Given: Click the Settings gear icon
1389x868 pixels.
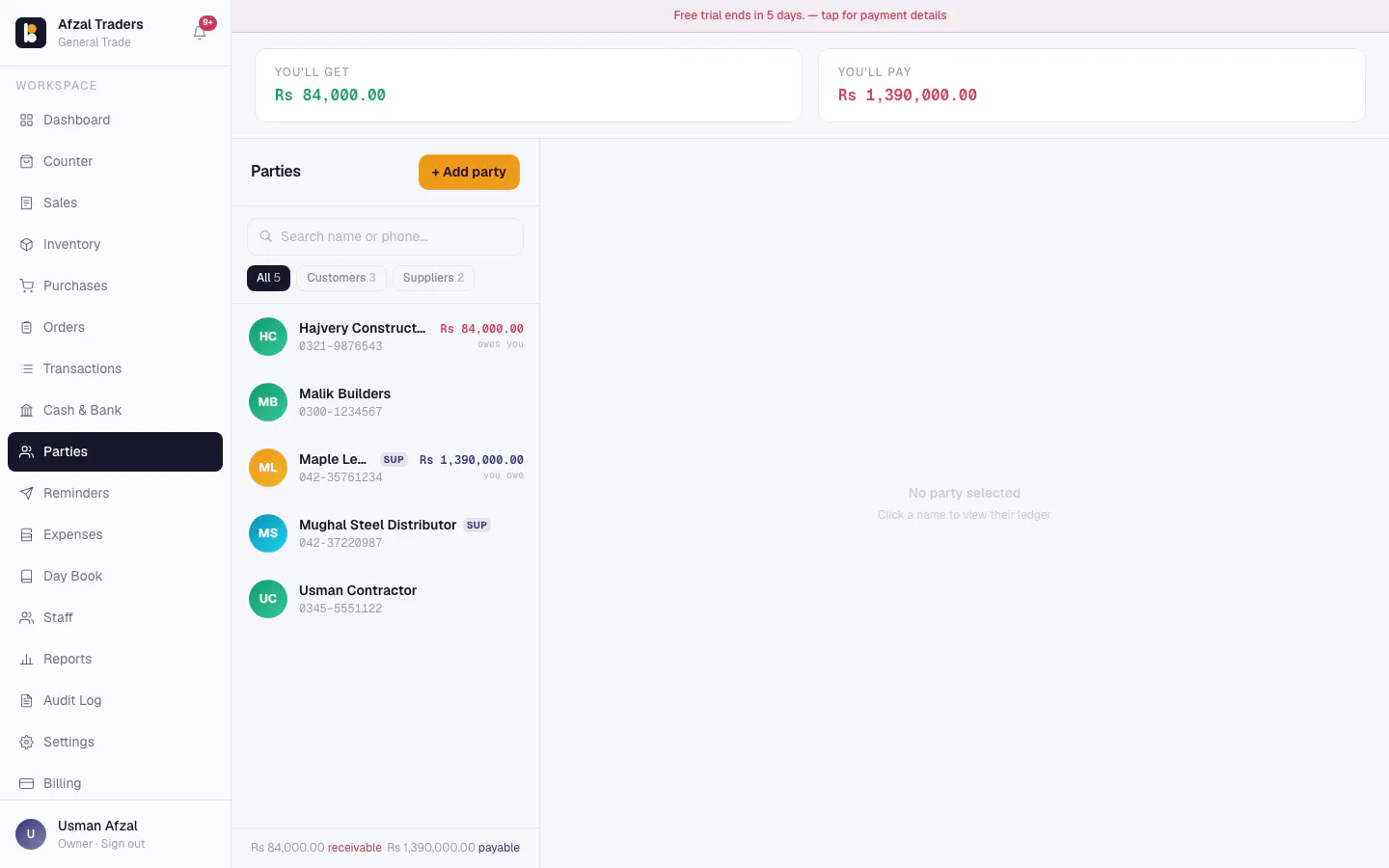Looking at the screenshot, I should pyautogui.click(x=27, y=743).
